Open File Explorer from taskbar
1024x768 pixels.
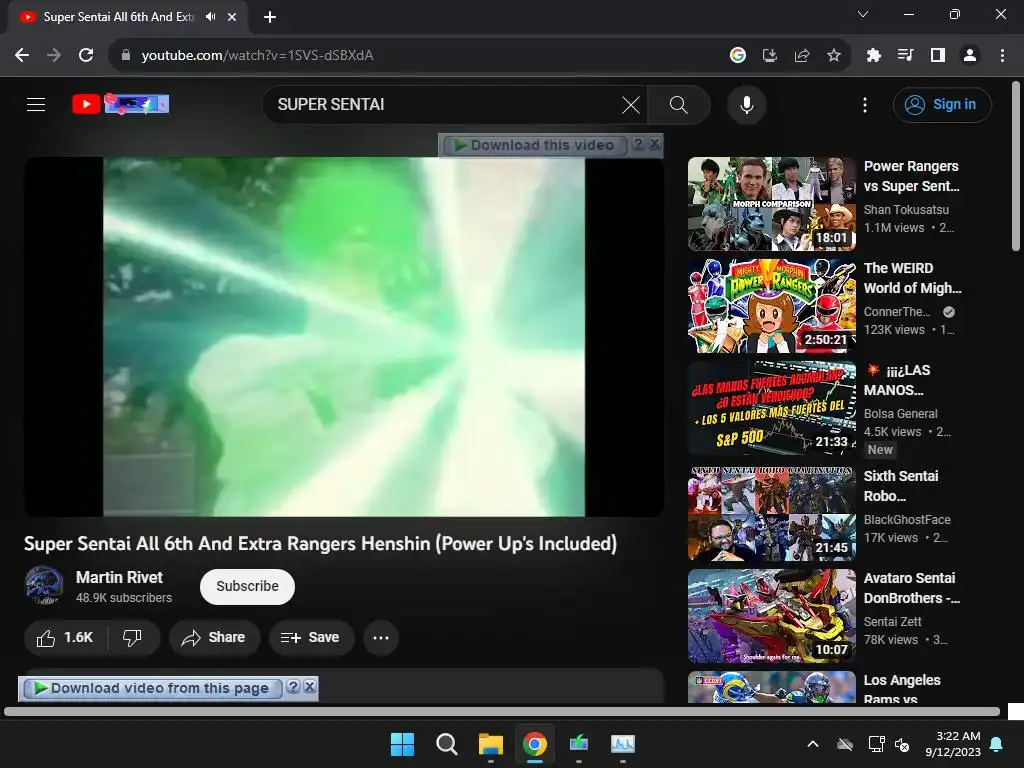pyautogui.click(x=490, y=744)
